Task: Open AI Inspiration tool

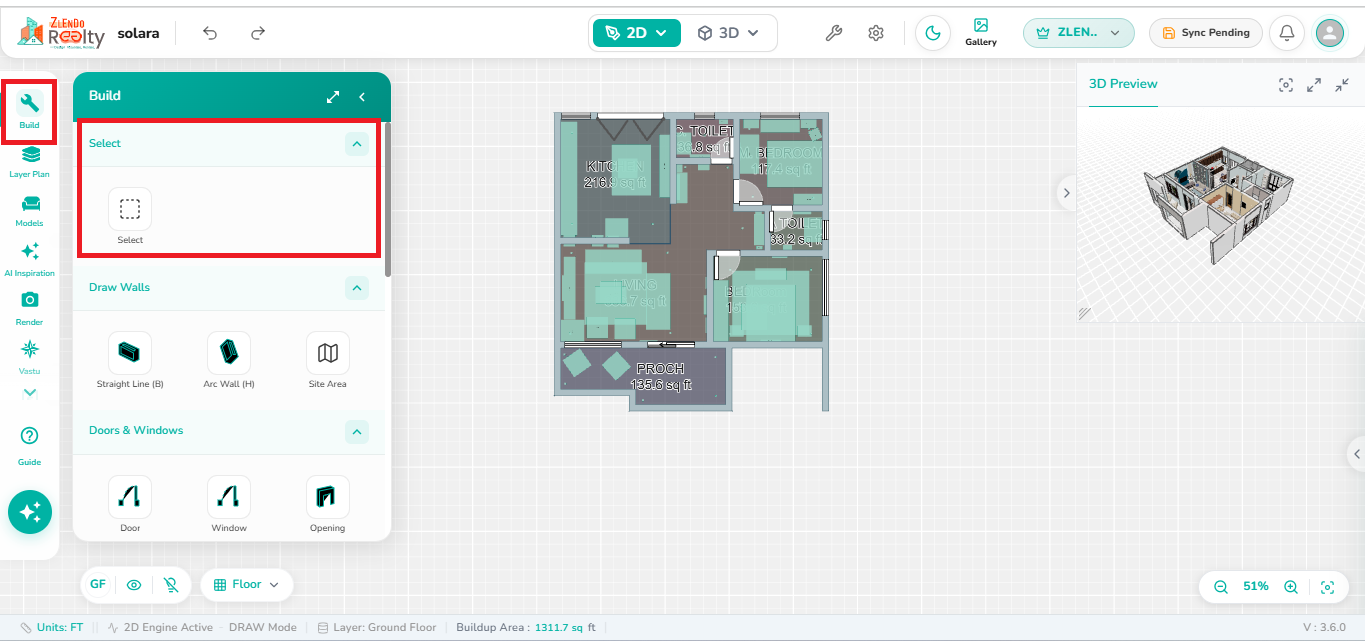Action: click(x=29, y=259)
